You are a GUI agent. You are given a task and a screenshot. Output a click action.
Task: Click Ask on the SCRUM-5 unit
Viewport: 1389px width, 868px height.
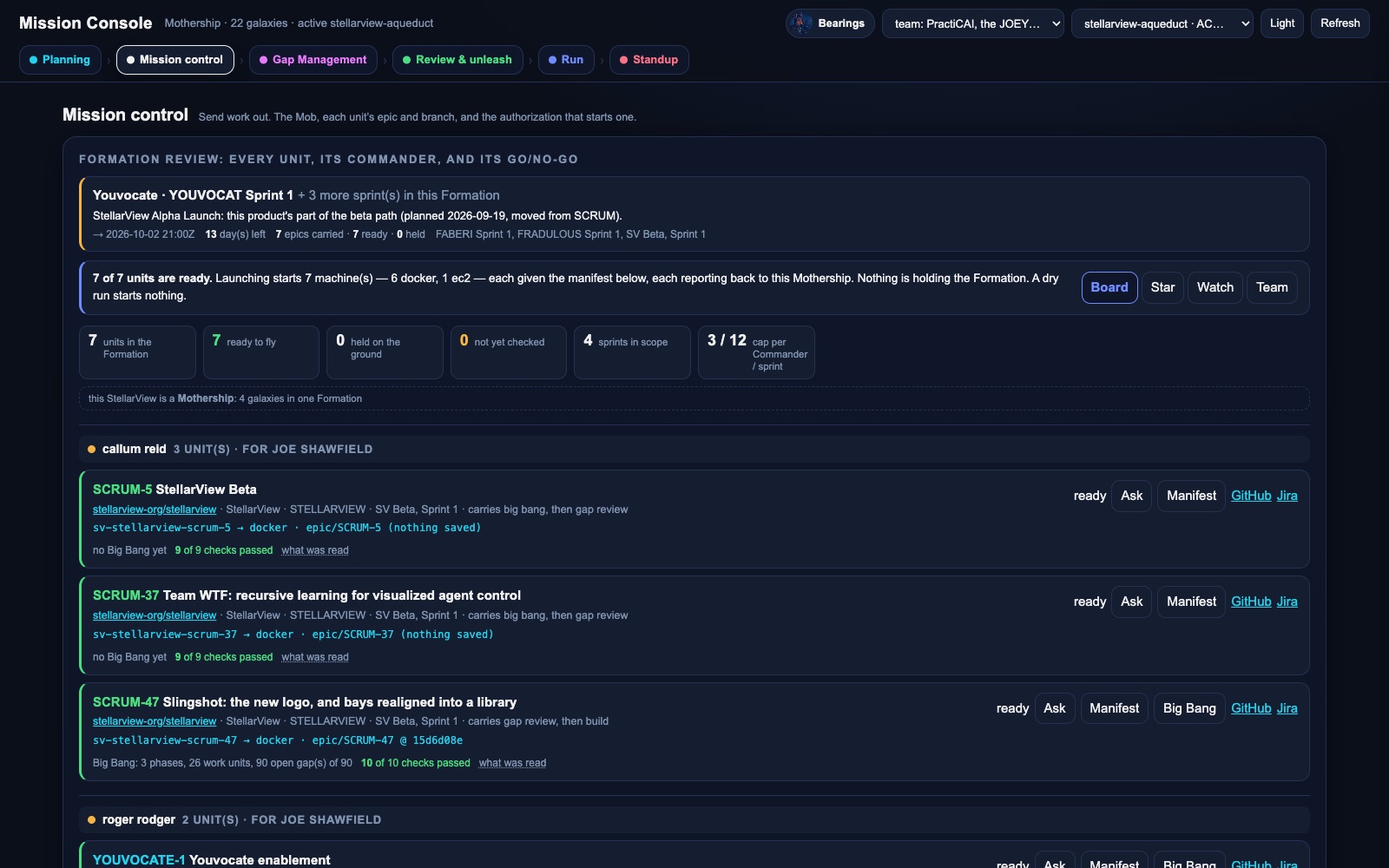pos(1131,496)
